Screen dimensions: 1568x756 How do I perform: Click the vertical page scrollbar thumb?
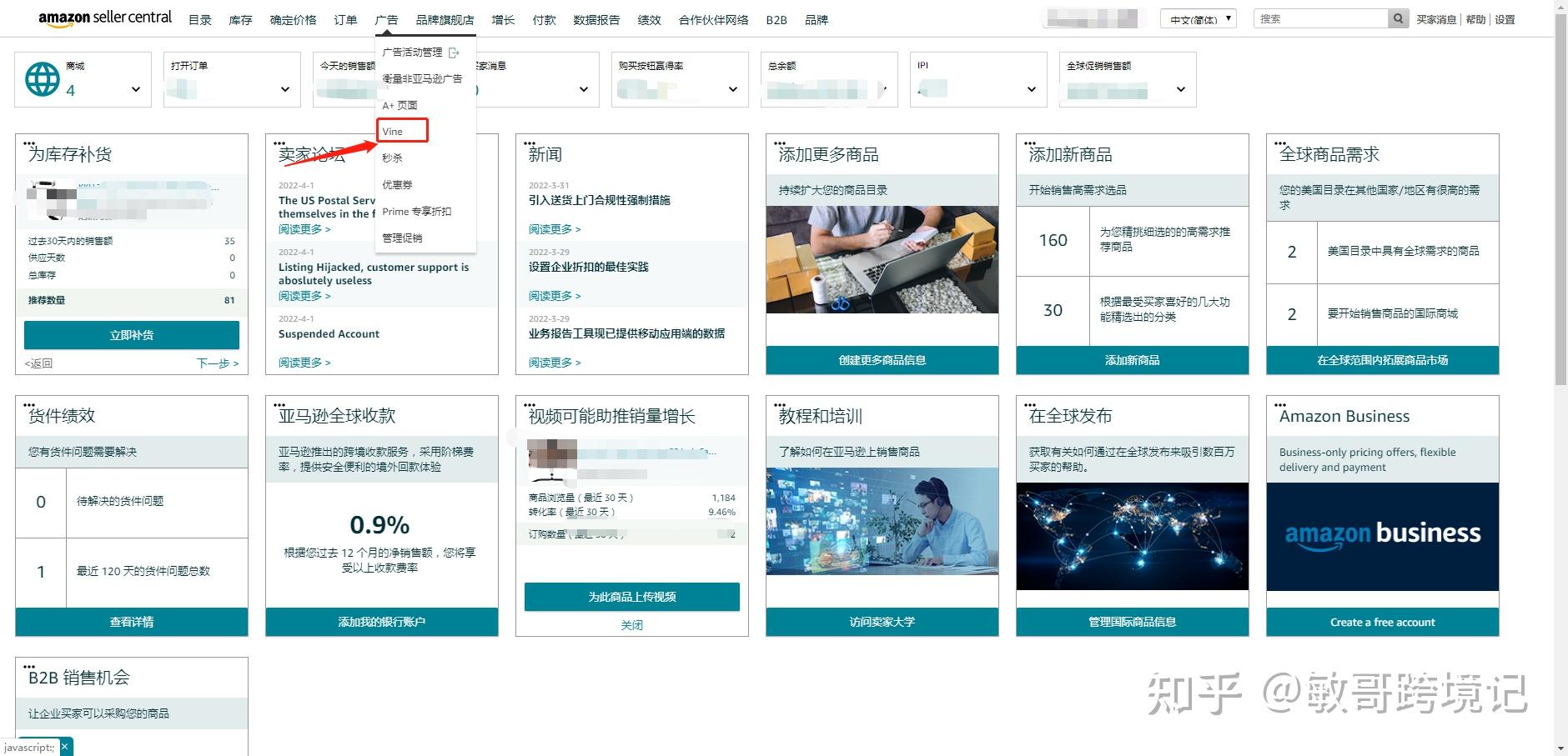coord(1561,200)
